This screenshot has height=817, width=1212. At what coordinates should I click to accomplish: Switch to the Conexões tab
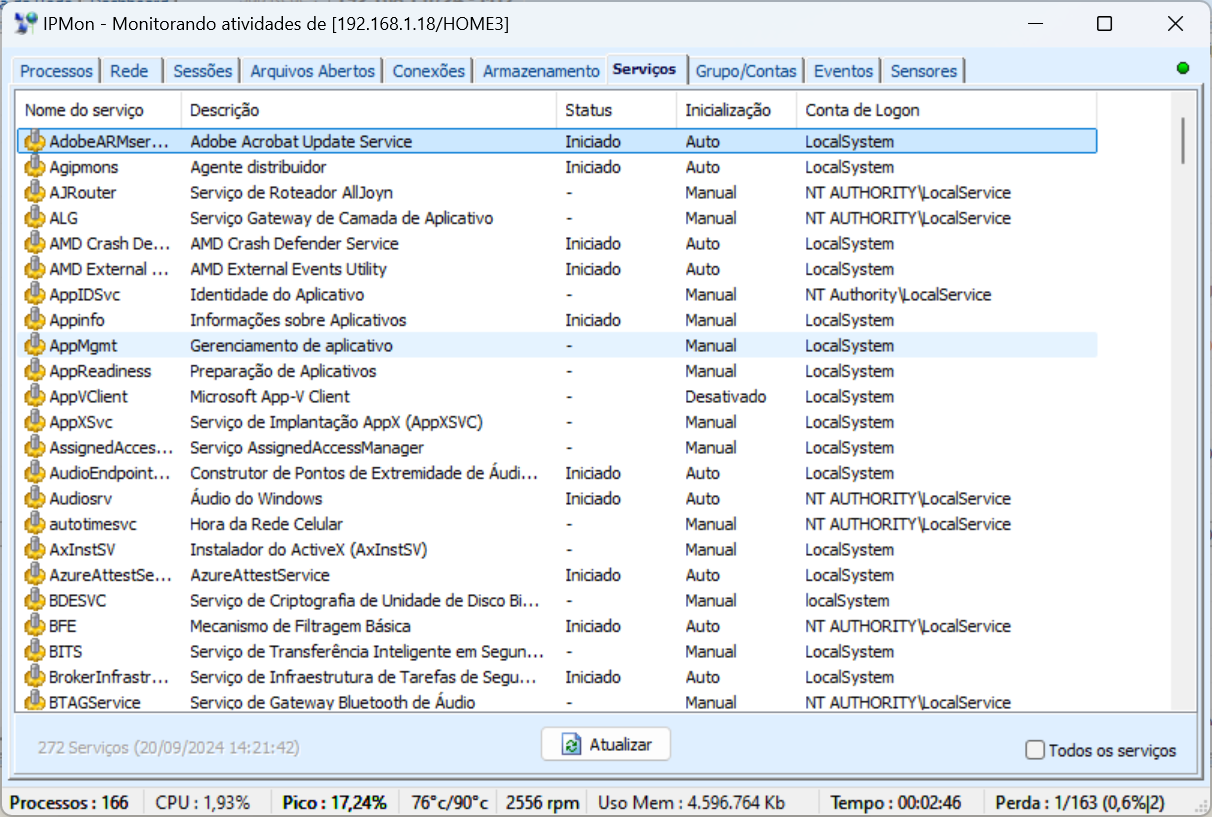[429, 71]
